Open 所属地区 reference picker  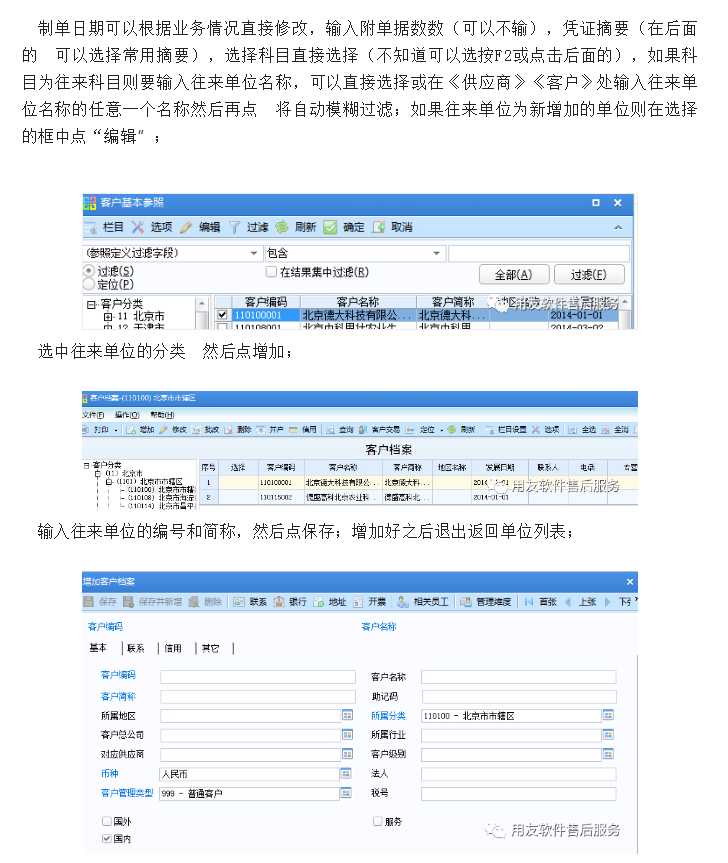[x=347, y=715]
